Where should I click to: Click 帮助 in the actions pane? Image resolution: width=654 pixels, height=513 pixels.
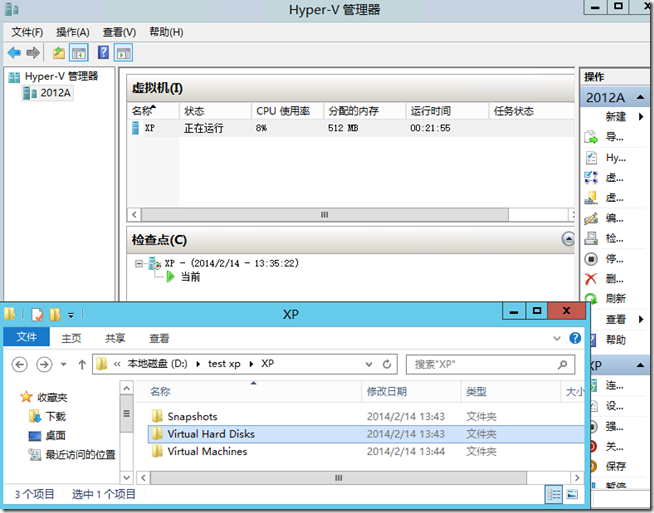coord(616,340)
